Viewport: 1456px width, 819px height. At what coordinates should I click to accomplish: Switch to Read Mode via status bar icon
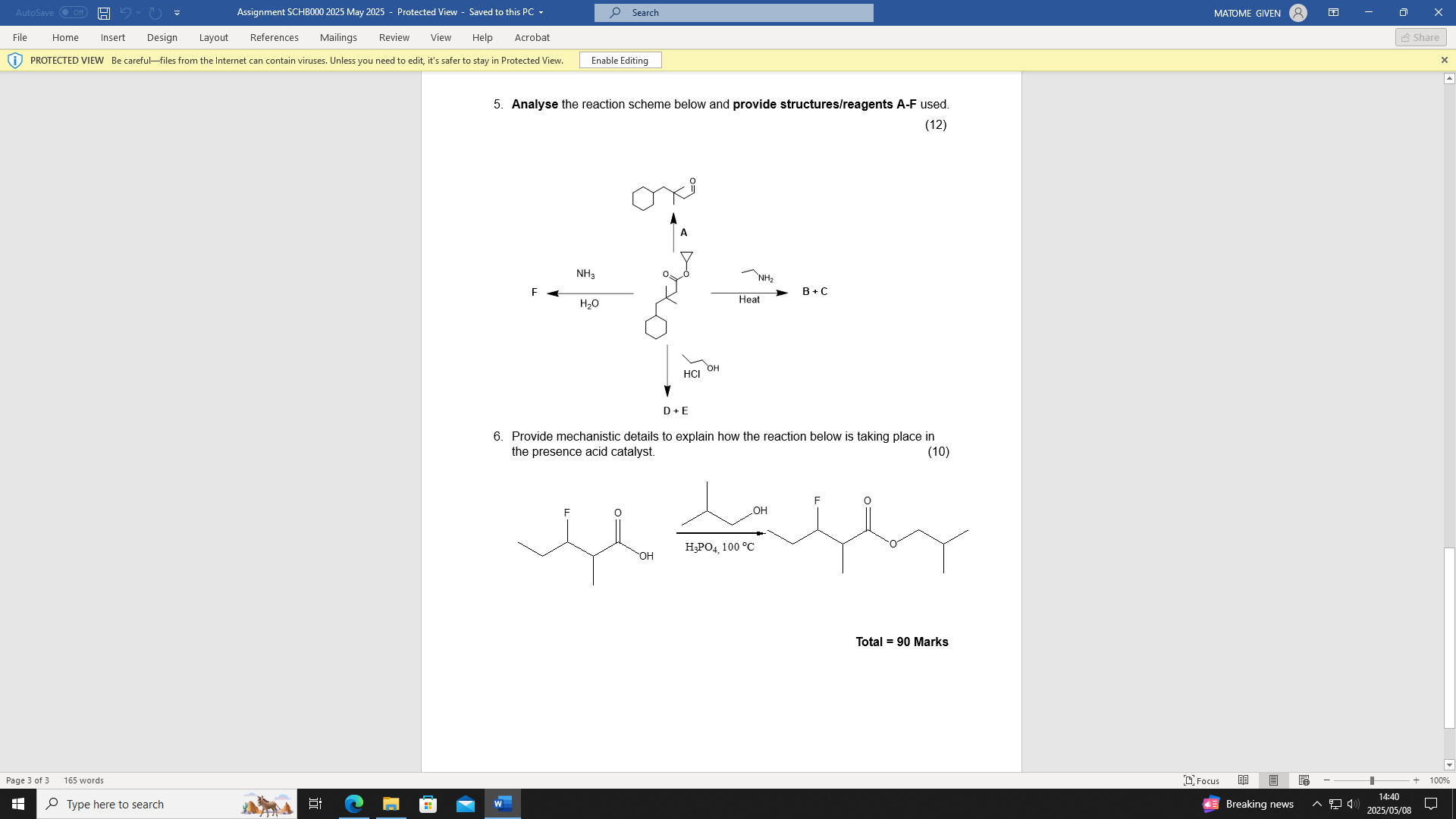pos(1243,780)
